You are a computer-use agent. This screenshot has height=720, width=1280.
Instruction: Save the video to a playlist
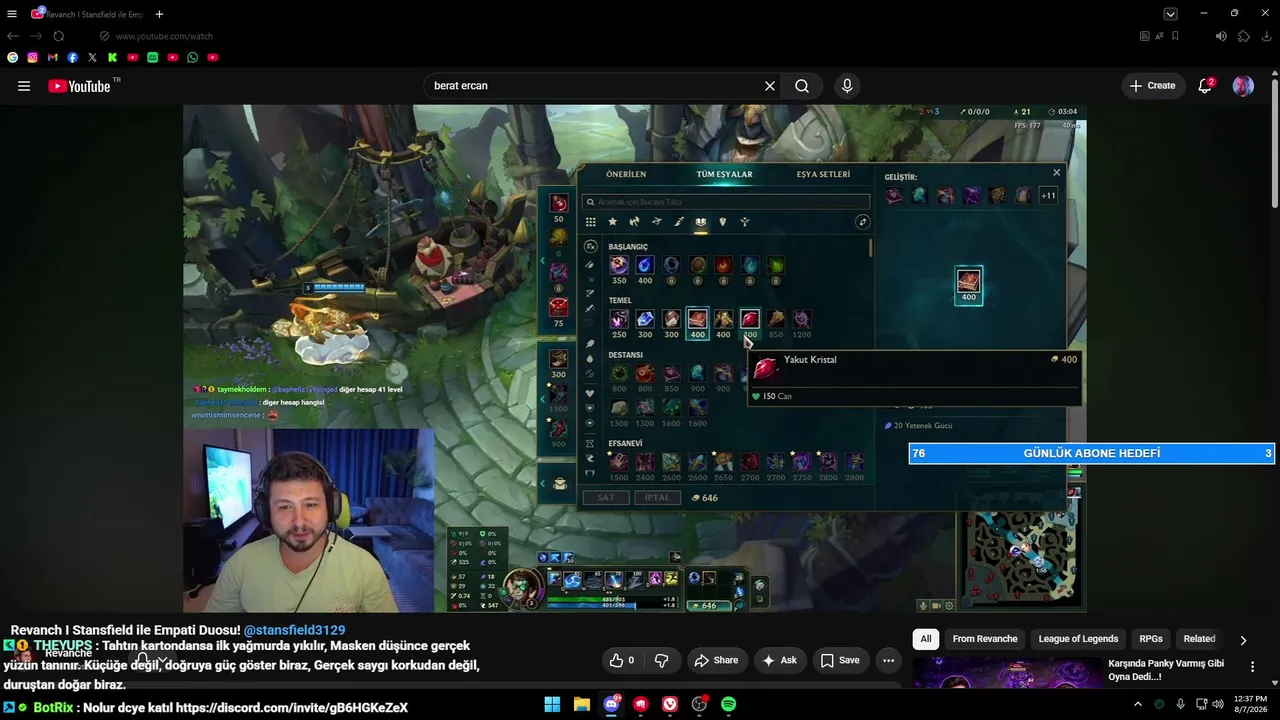(840, 660)
